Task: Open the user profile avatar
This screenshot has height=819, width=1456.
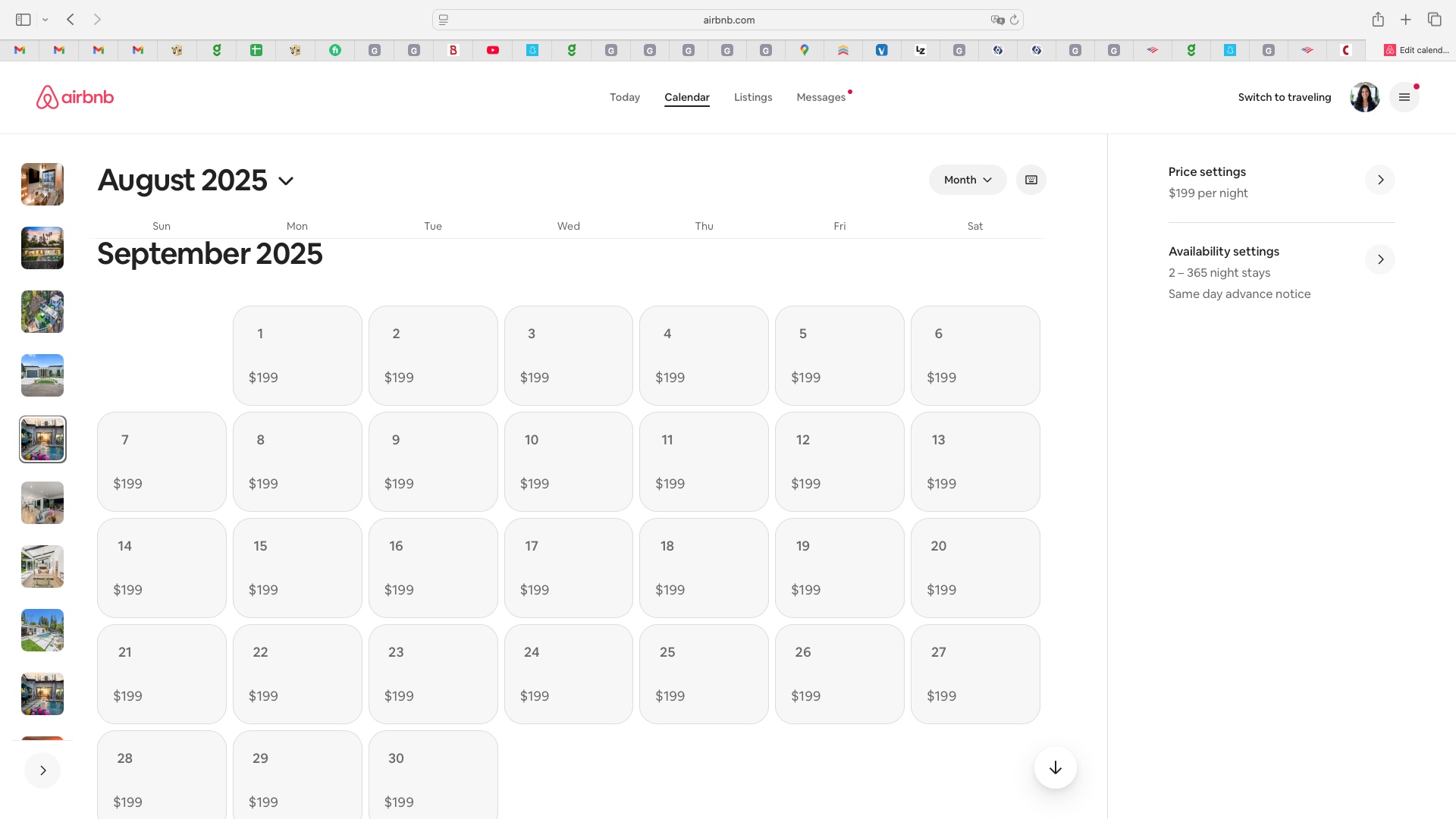Action: pos(1363,97)
